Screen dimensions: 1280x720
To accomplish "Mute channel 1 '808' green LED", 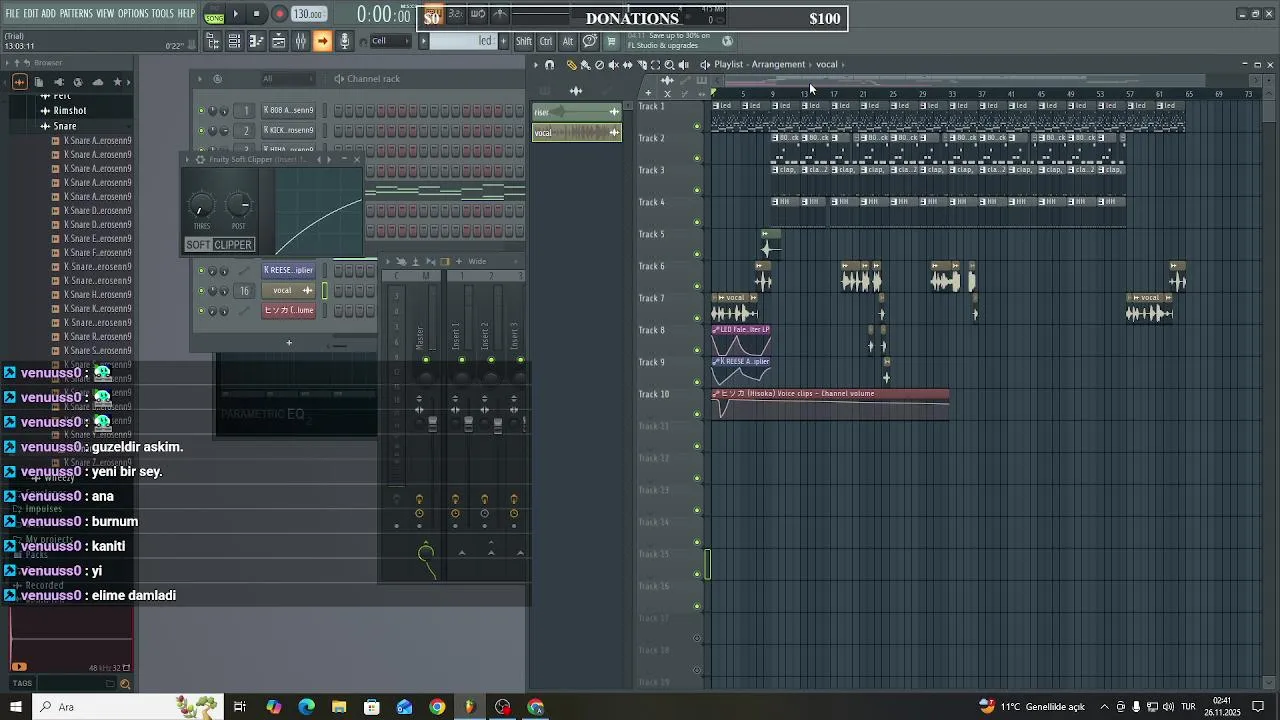I will pyautogui.click(x=201, y=111).
